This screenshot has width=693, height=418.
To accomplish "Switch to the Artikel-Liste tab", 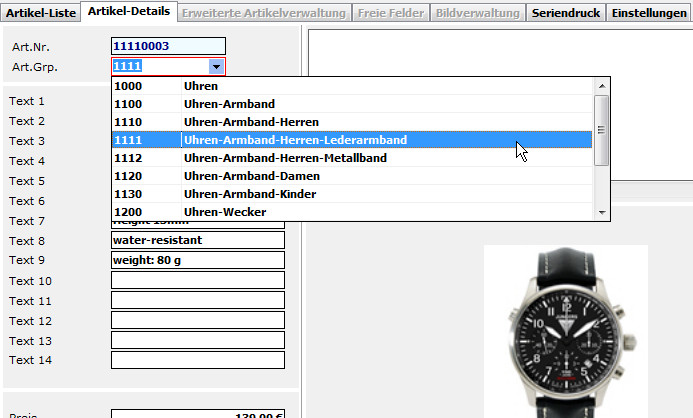I will tap(40, 12).
